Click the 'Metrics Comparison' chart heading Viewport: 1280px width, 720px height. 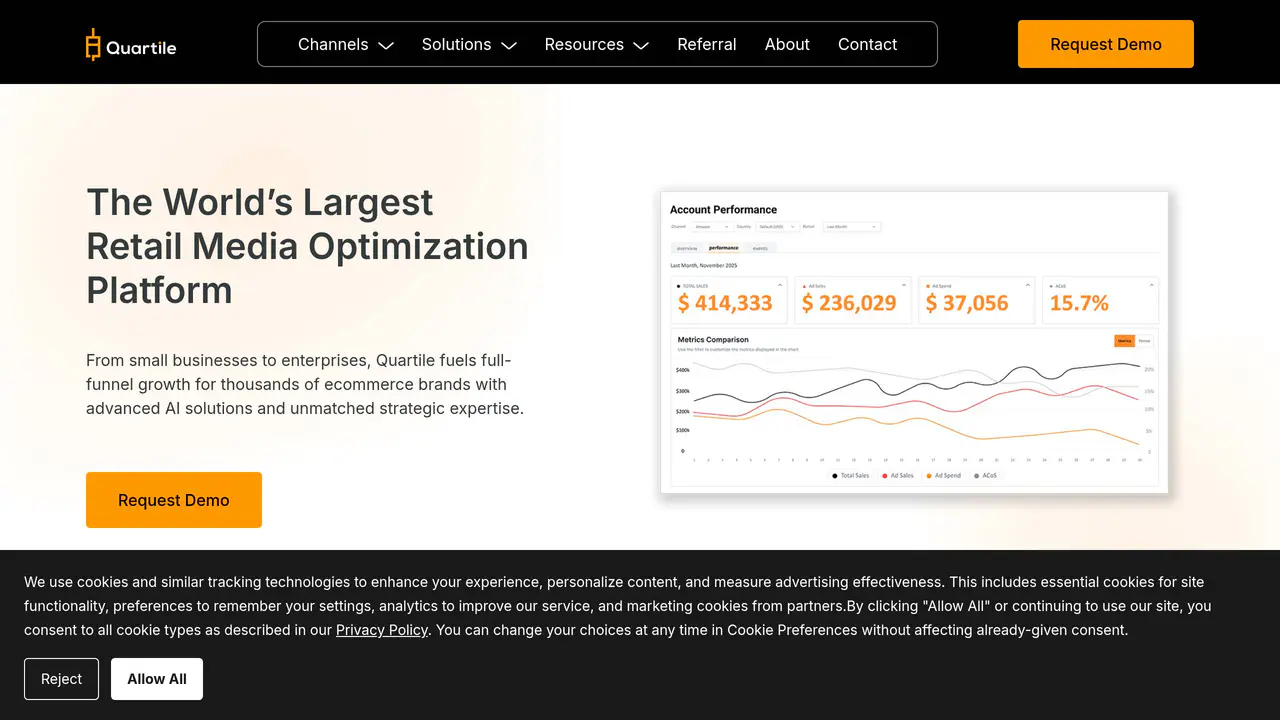point(713,340)
